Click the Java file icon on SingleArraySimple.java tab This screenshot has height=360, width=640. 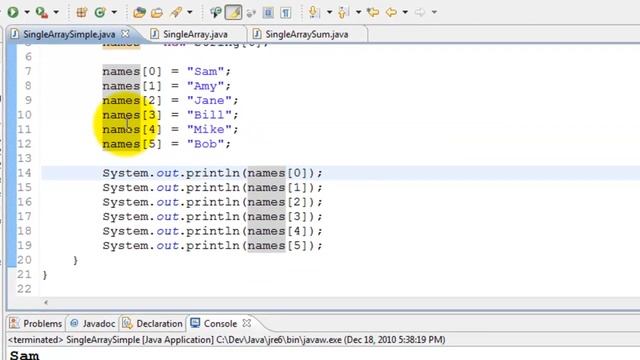pyautogui.click(x=14, y=34)
